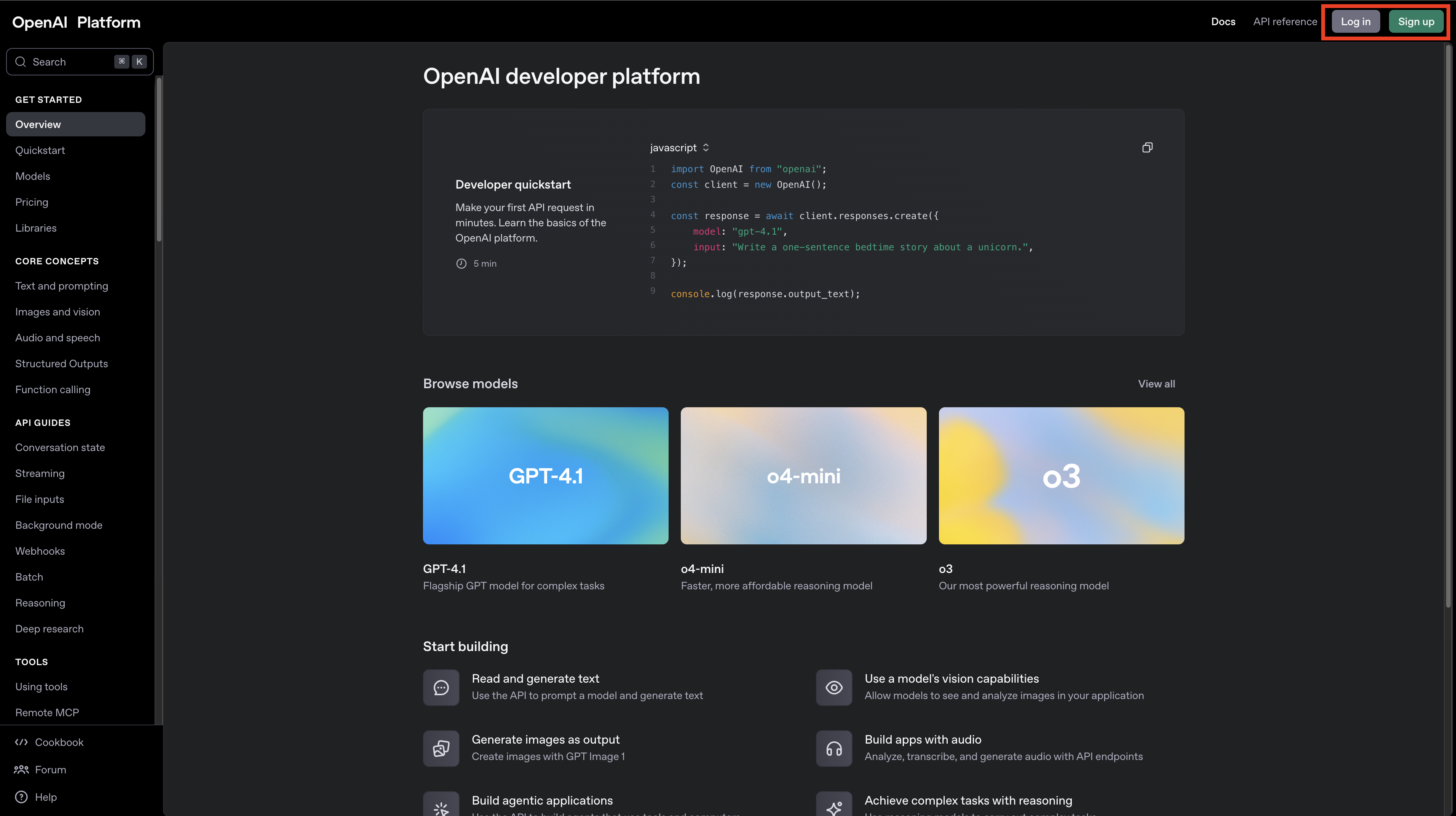This screenshot has height=816, width=1456.
Task: Select the GPT-4.1 model thumbnail
Action: point(546,475)
